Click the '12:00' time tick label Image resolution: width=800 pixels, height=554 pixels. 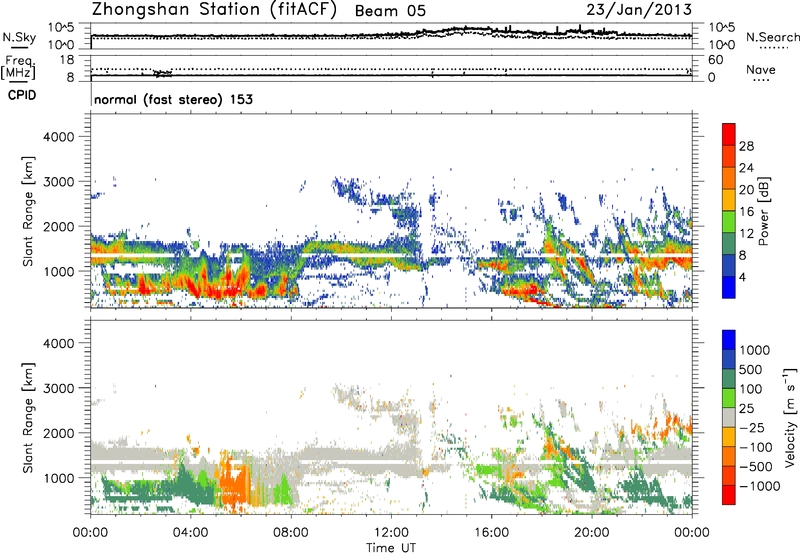391,533
